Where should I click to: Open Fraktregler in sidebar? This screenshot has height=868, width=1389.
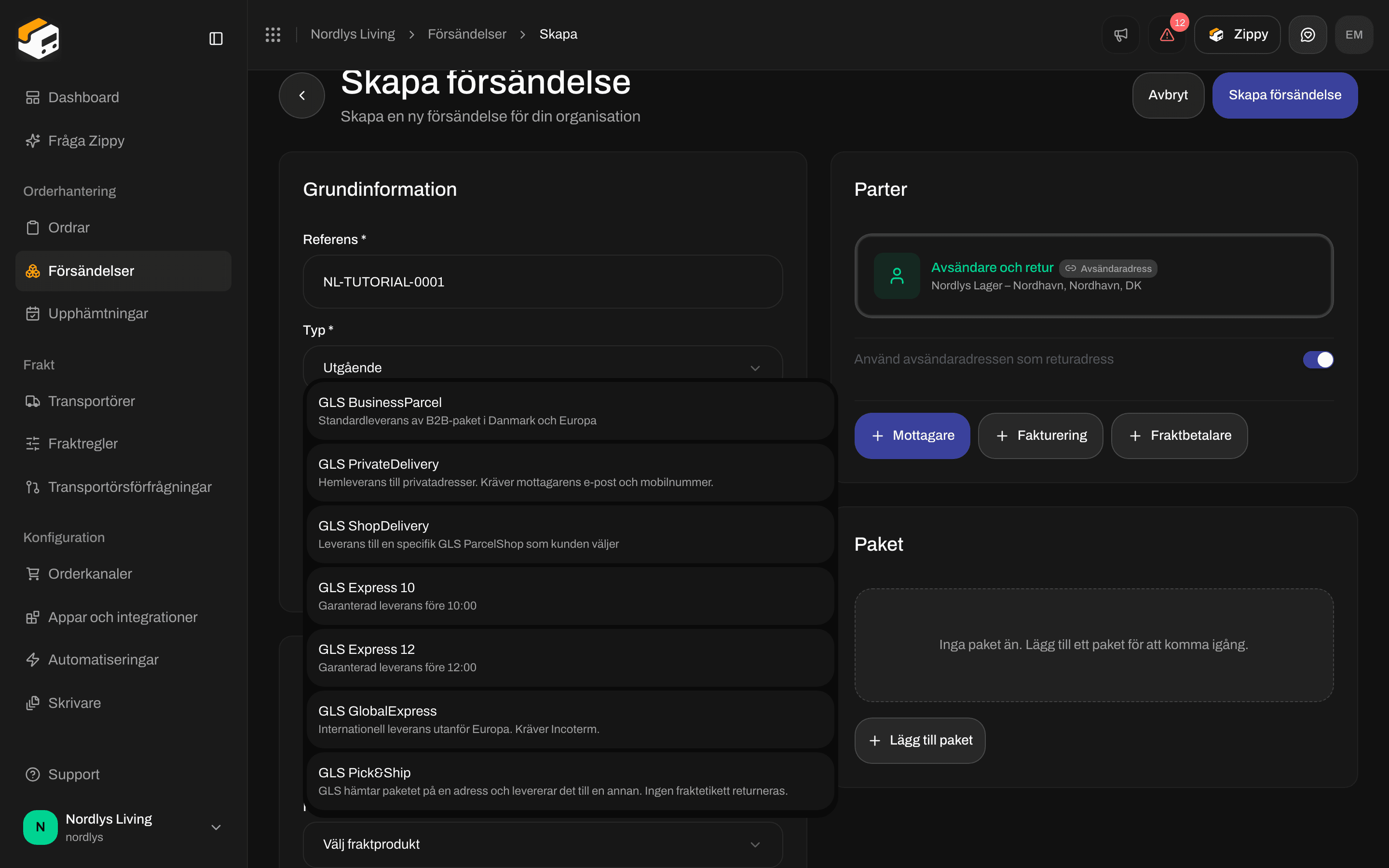(x=123, y=444)
